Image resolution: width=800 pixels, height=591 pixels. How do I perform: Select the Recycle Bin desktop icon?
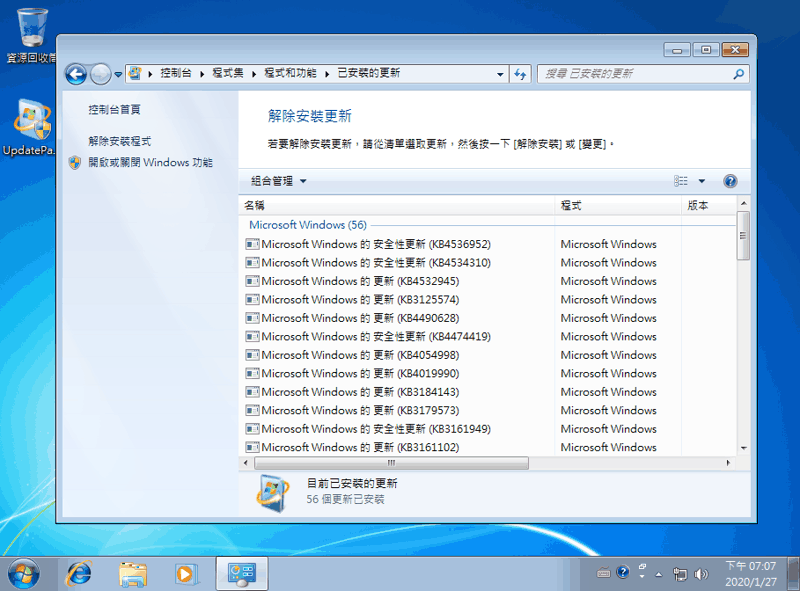(31, 36)
